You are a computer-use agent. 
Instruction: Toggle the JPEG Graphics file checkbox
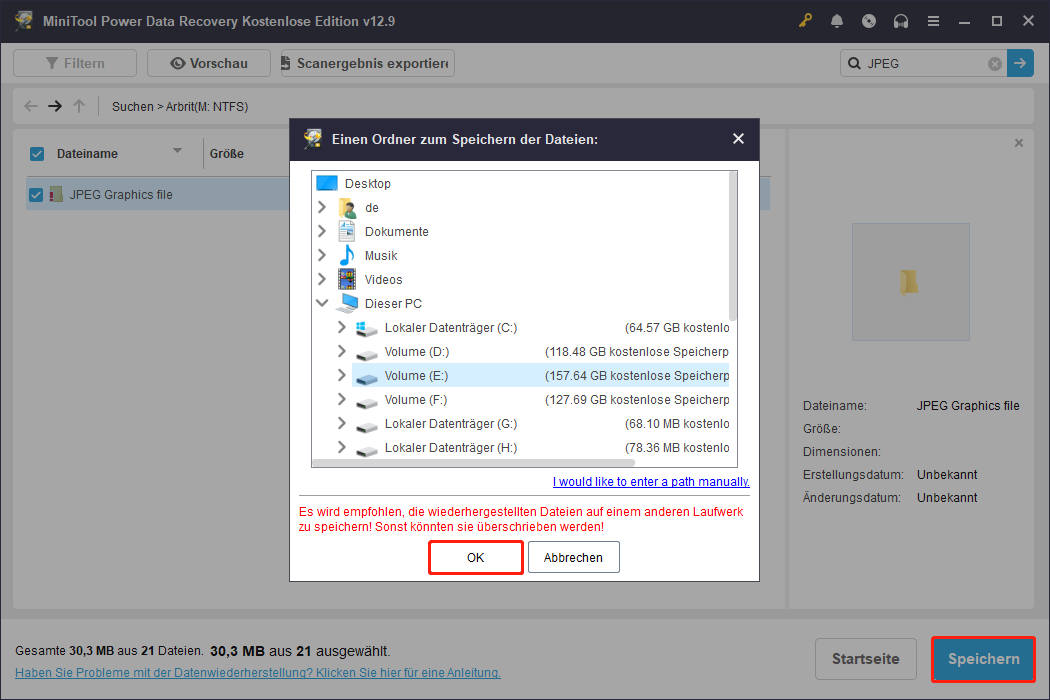tap(35, 194)
